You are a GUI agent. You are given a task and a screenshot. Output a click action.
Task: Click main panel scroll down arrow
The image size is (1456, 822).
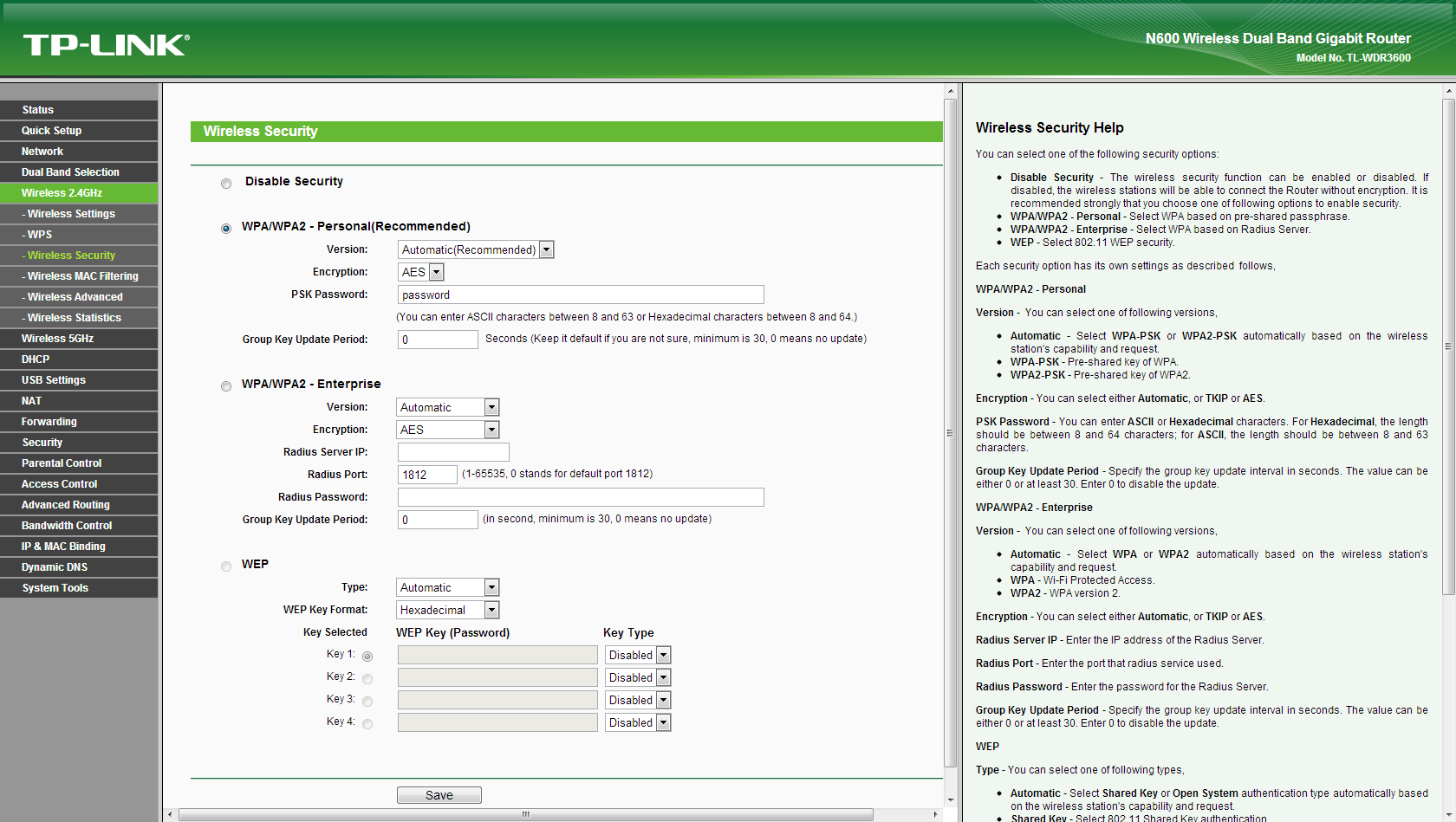click(951, 800)
